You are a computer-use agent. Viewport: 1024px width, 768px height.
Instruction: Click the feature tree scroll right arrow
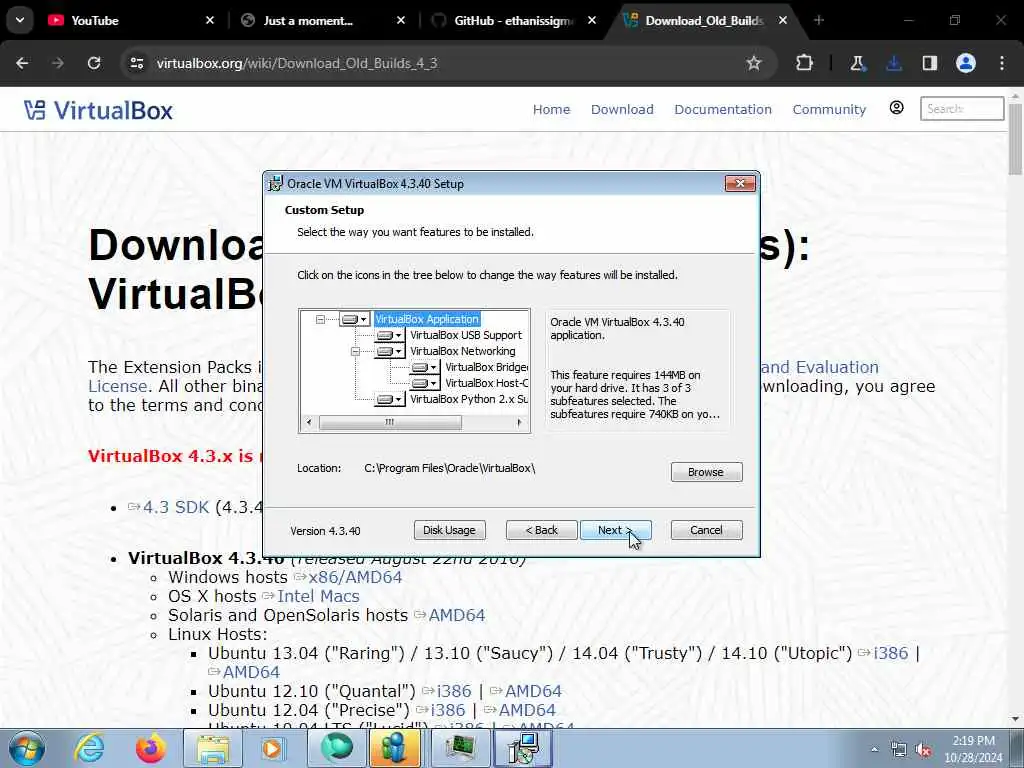click(x=519, y=423)
